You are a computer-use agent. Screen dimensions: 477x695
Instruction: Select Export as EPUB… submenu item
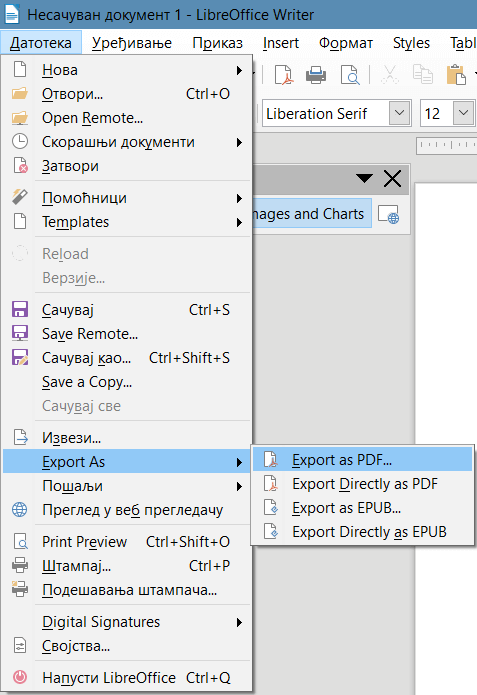[x=363, y=508]
